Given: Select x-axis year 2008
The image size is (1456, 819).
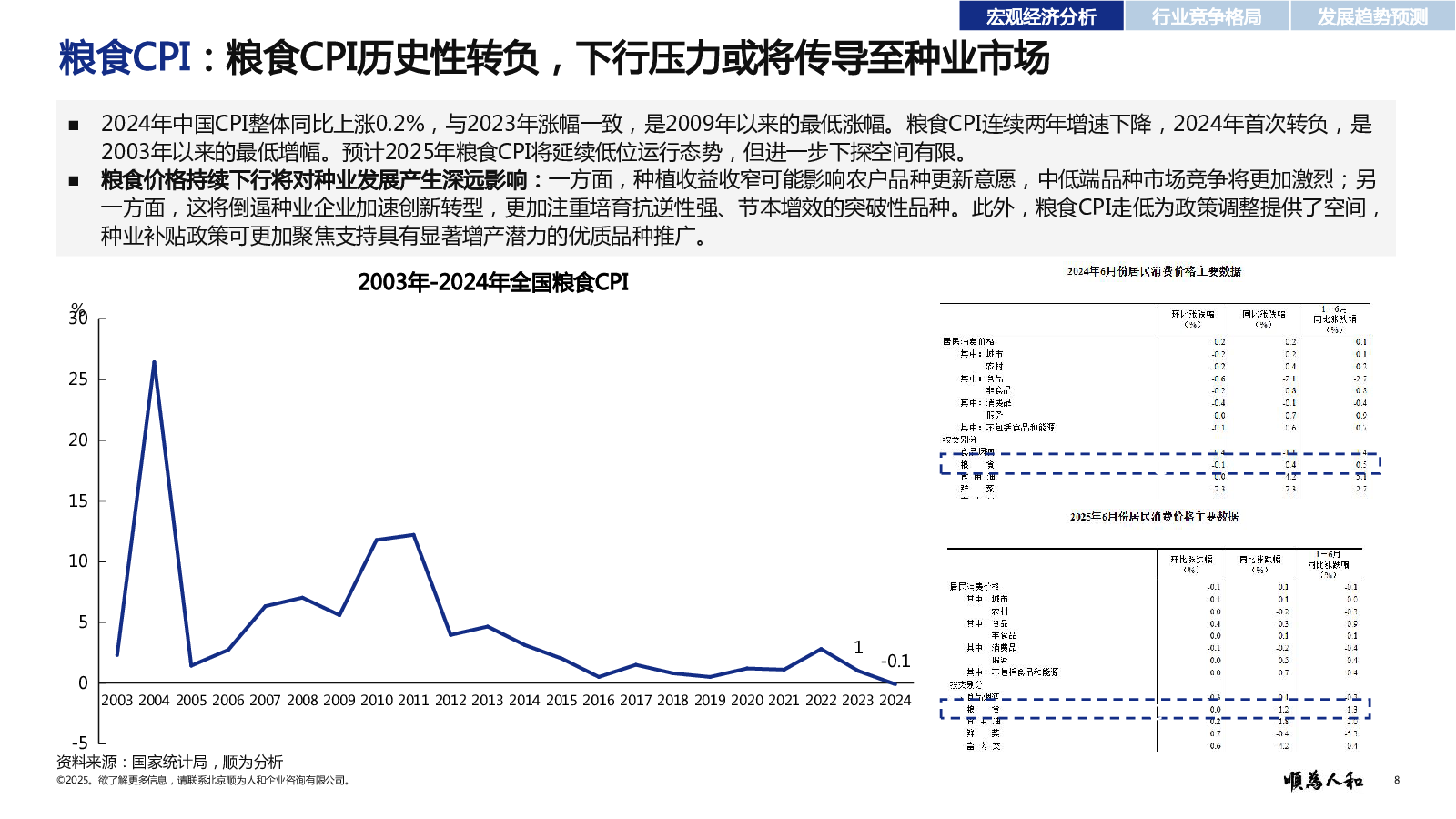Looking at the screenshot, I should point(302,701).
